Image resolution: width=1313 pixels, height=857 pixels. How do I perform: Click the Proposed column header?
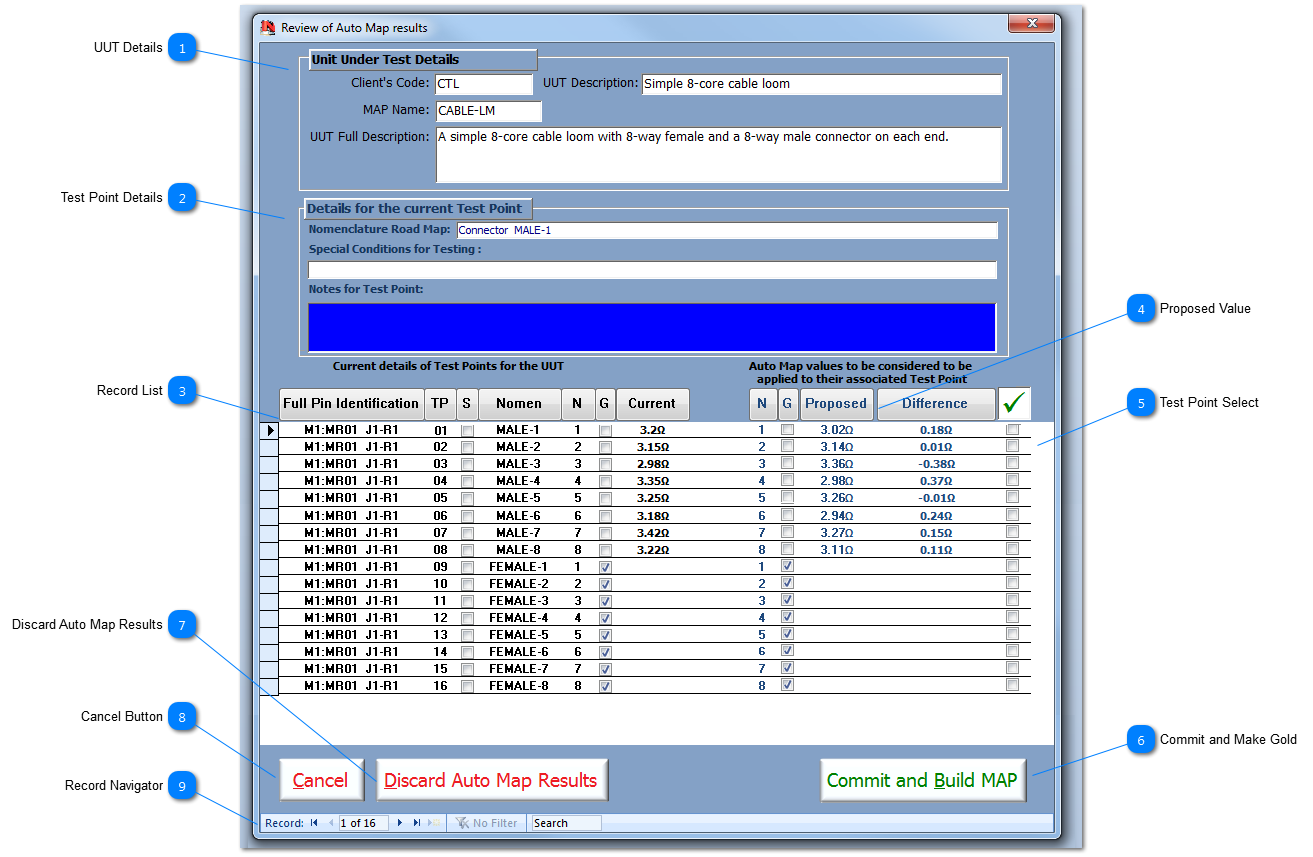click(836, 403)
